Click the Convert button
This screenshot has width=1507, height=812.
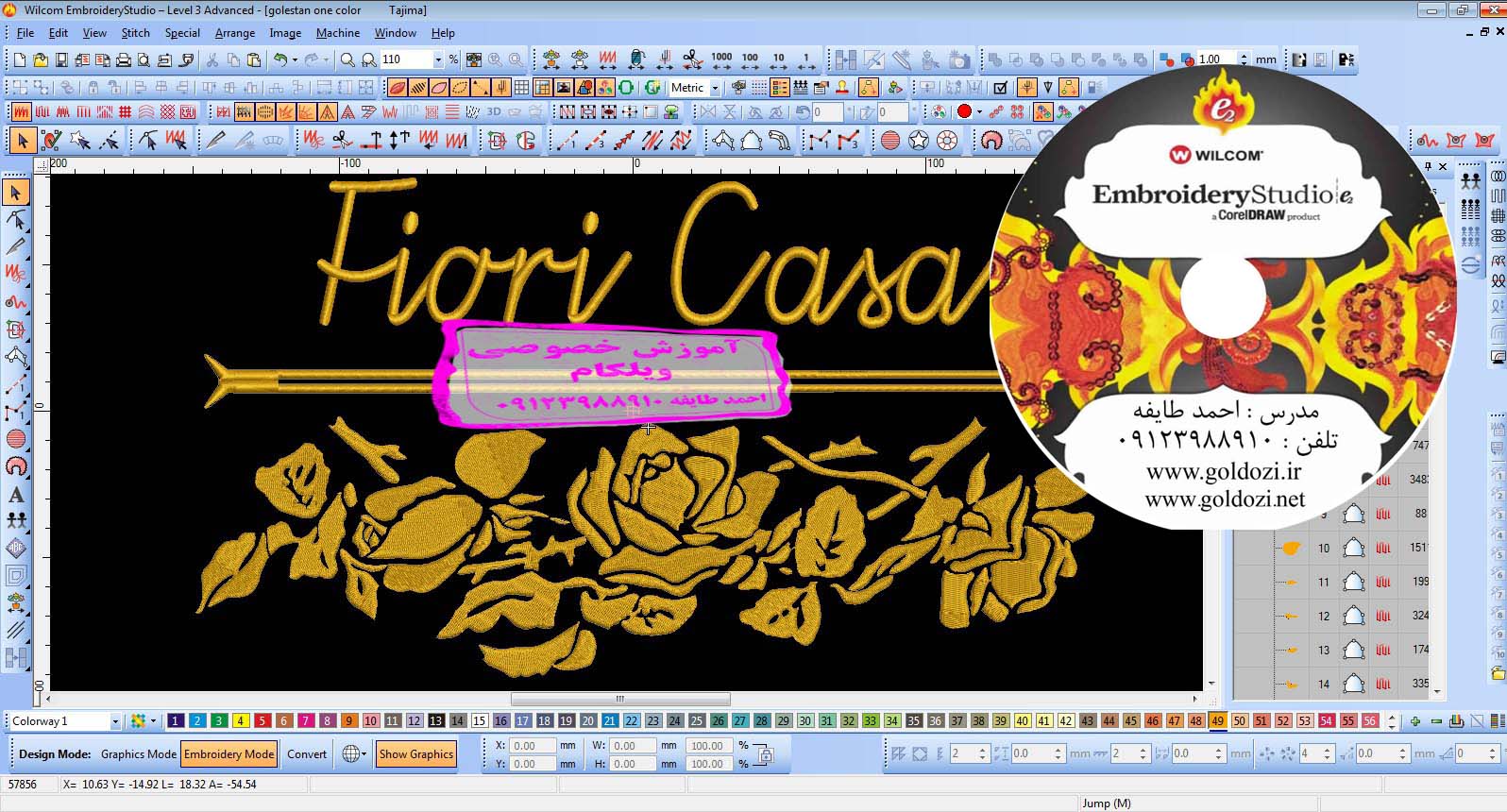[x=307, y=753]
